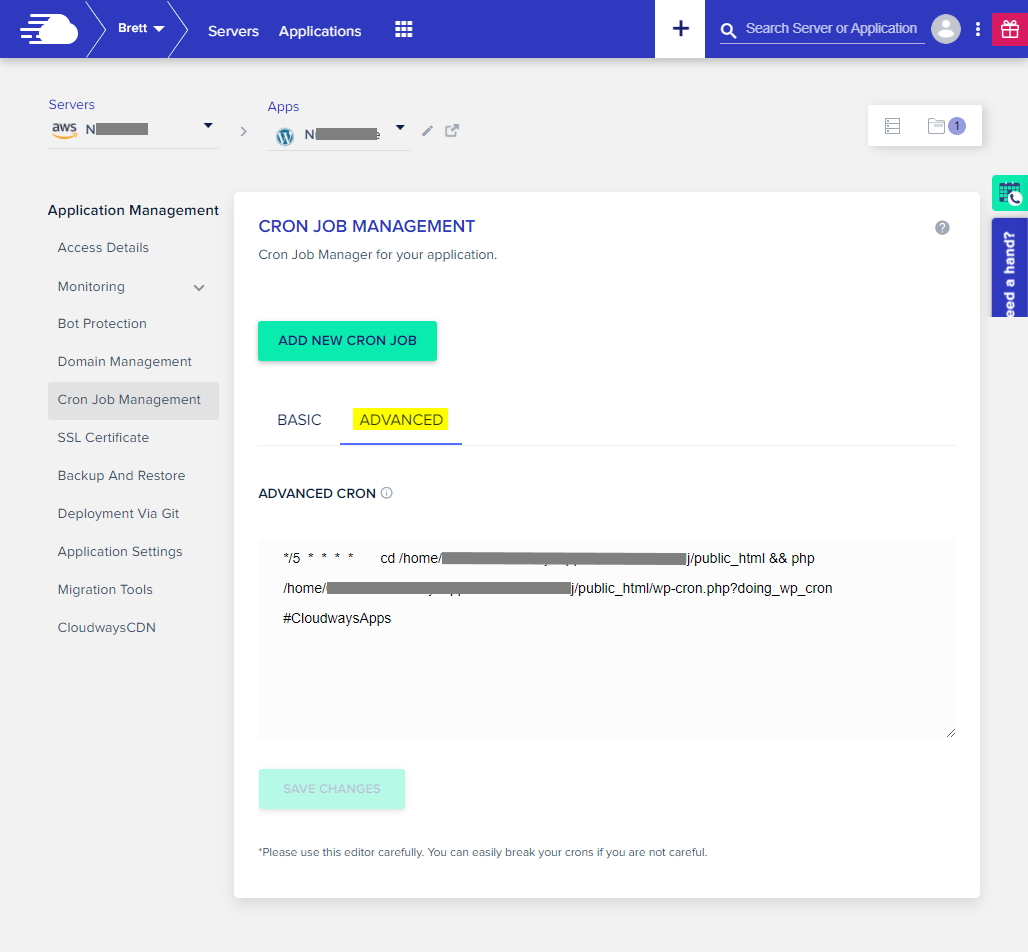Open the three-dot more options menu
The image size is (1028, 952).
(x=978, y=29)
